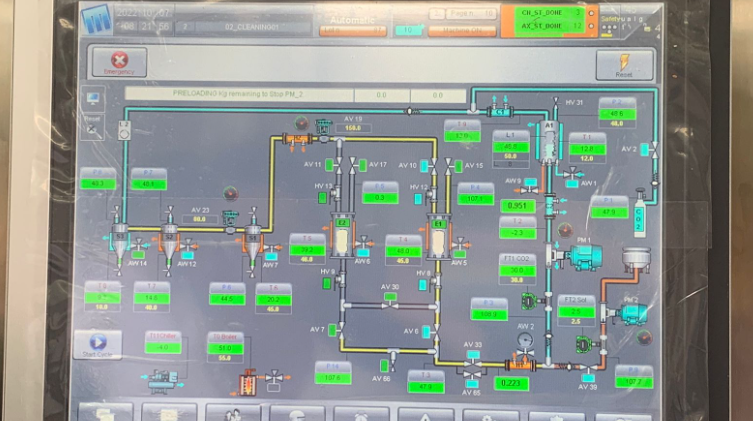Viewport: 753px width, 421px height.
Task: Open the monitor screen icon
Action: 93,98
